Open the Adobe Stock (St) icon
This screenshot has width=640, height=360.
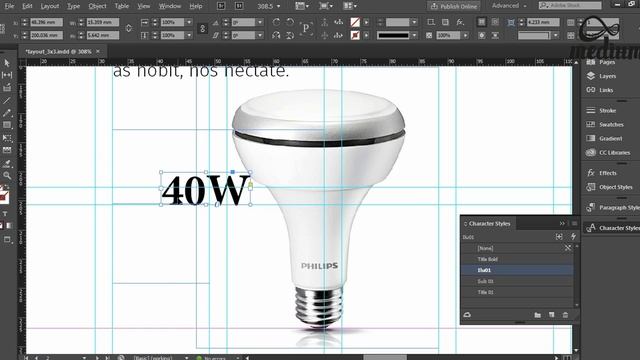pos(239,6)
